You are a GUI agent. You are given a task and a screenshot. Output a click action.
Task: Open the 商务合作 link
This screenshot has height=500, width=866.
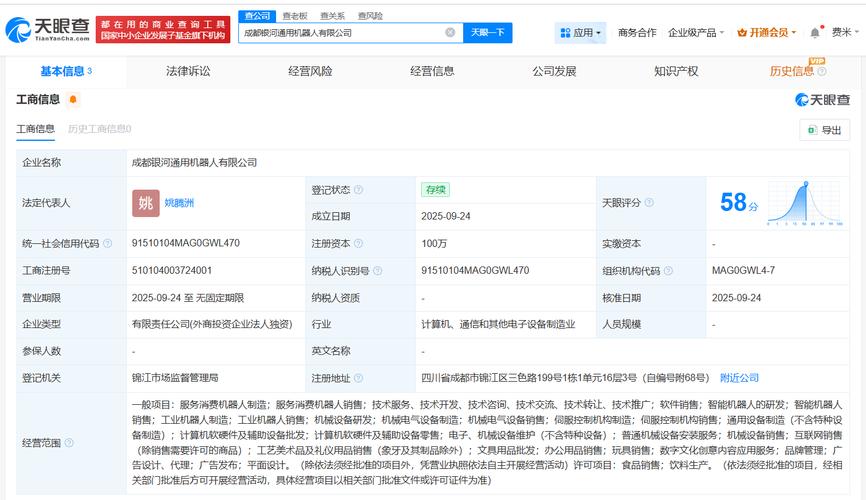pos(637,33)
